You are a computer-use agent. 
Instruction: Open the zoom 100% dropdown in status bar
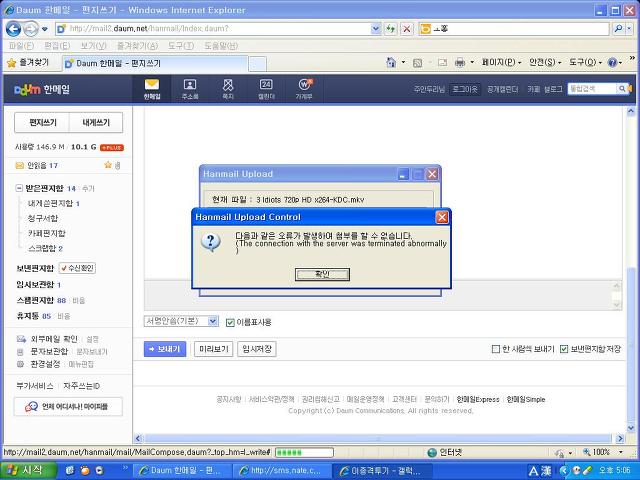[x=621, y=452]
